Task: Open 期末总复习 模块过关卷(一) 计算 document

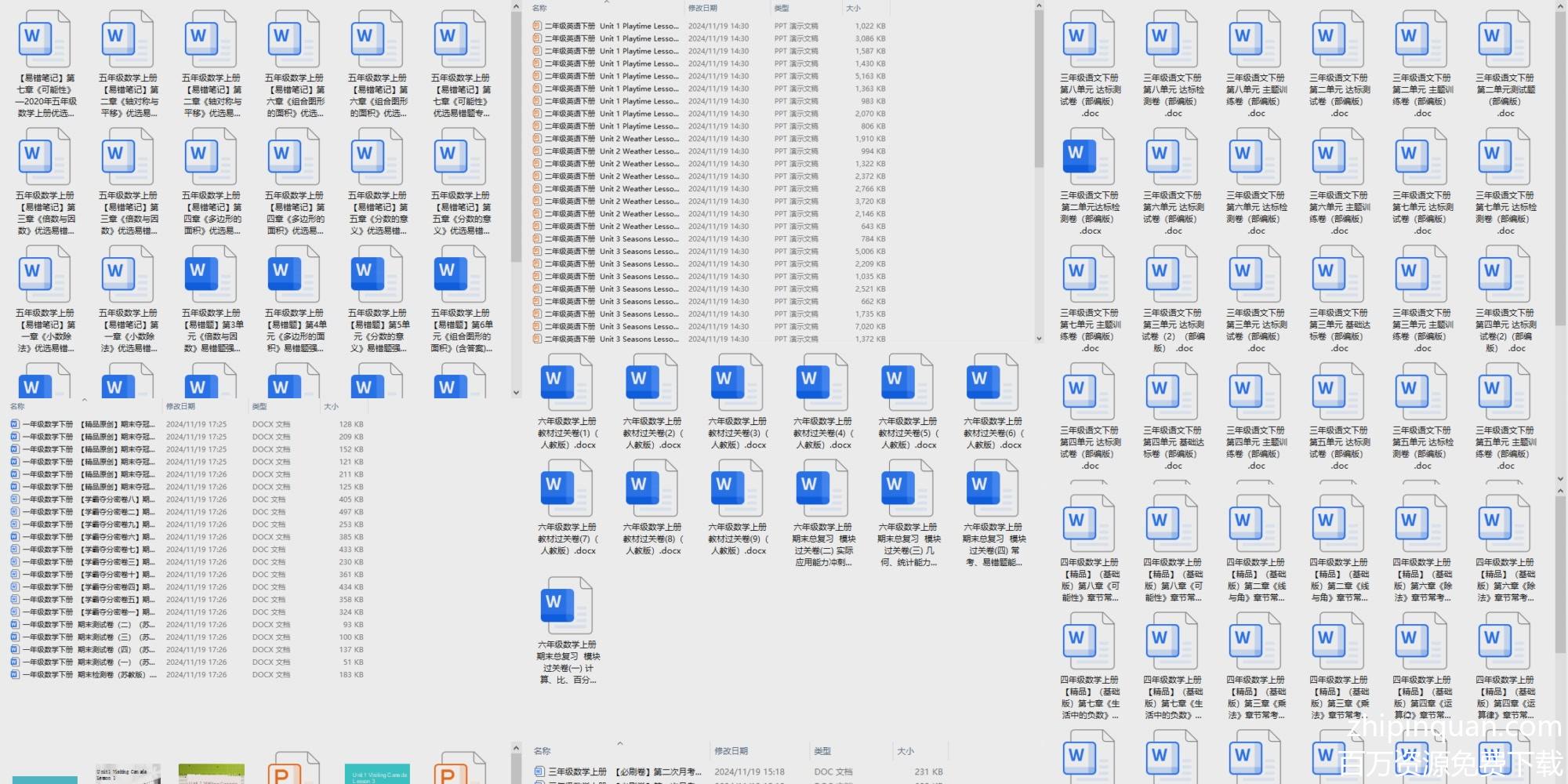Action: pyautogui.click(x=567, y=605)
